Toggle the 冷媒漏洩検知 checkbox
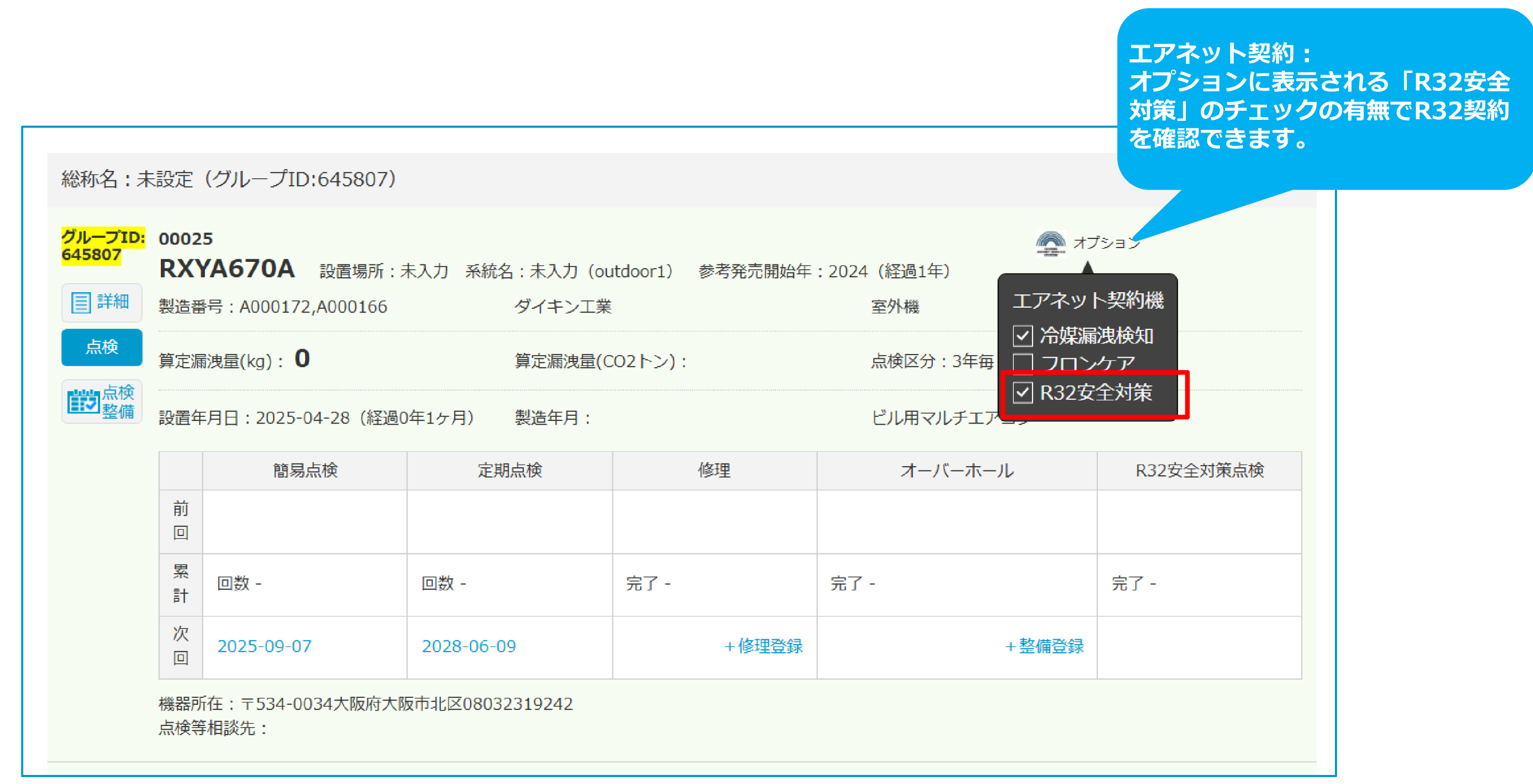 pos(1022,336)
